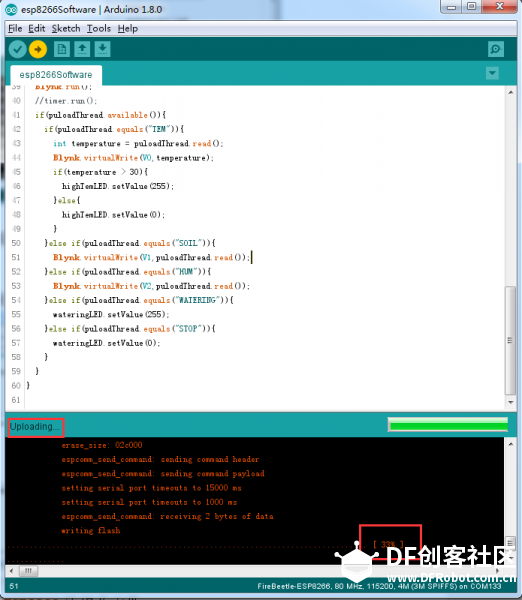522x600 pixels.
Task: Click the 'writing flash' console line
Action: [91, 531]
